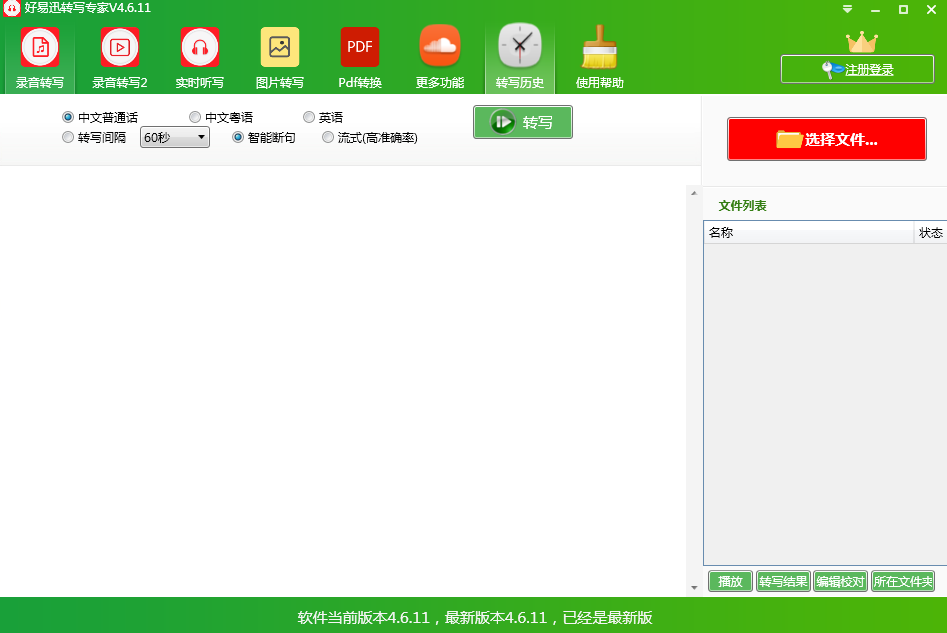Select 英语 English language option
Viewport: 947px width, 633px height.
(310, 116)
